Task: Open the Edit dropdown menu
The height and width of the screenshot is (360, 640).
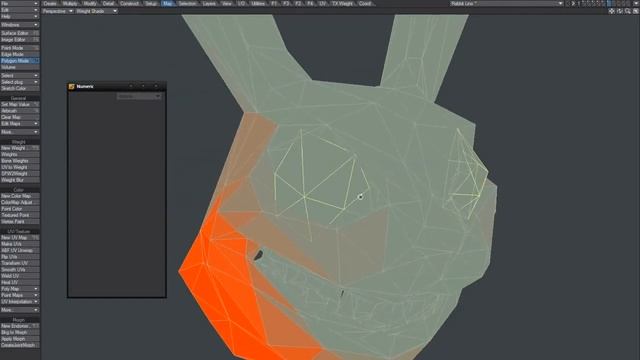Action: pos(20,10)
